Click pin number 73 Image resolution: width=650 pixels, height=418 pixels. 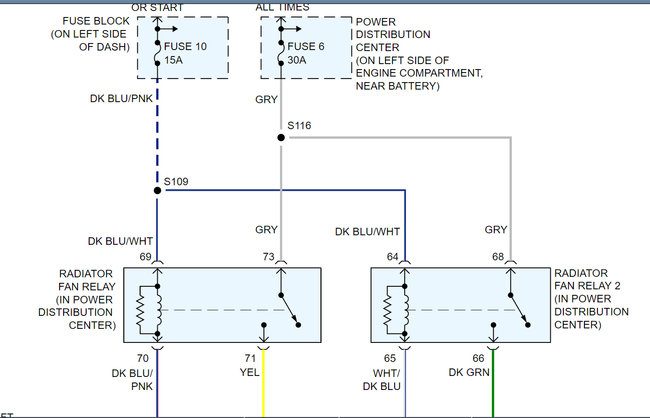tap(269, 257)
